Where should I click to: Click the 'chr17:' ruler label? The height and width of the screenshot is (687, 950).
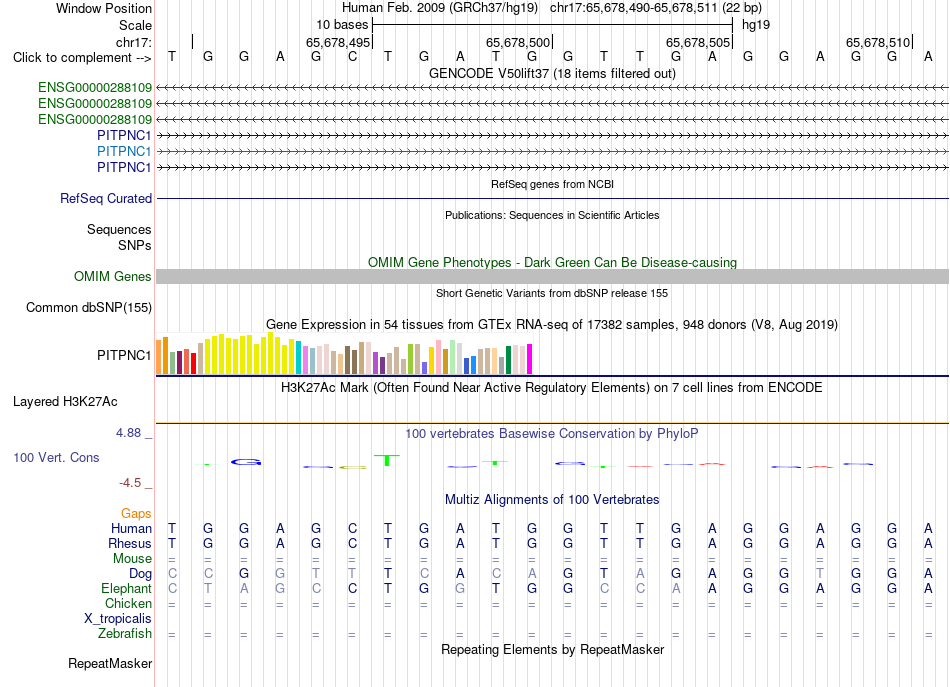pos(134,42)
